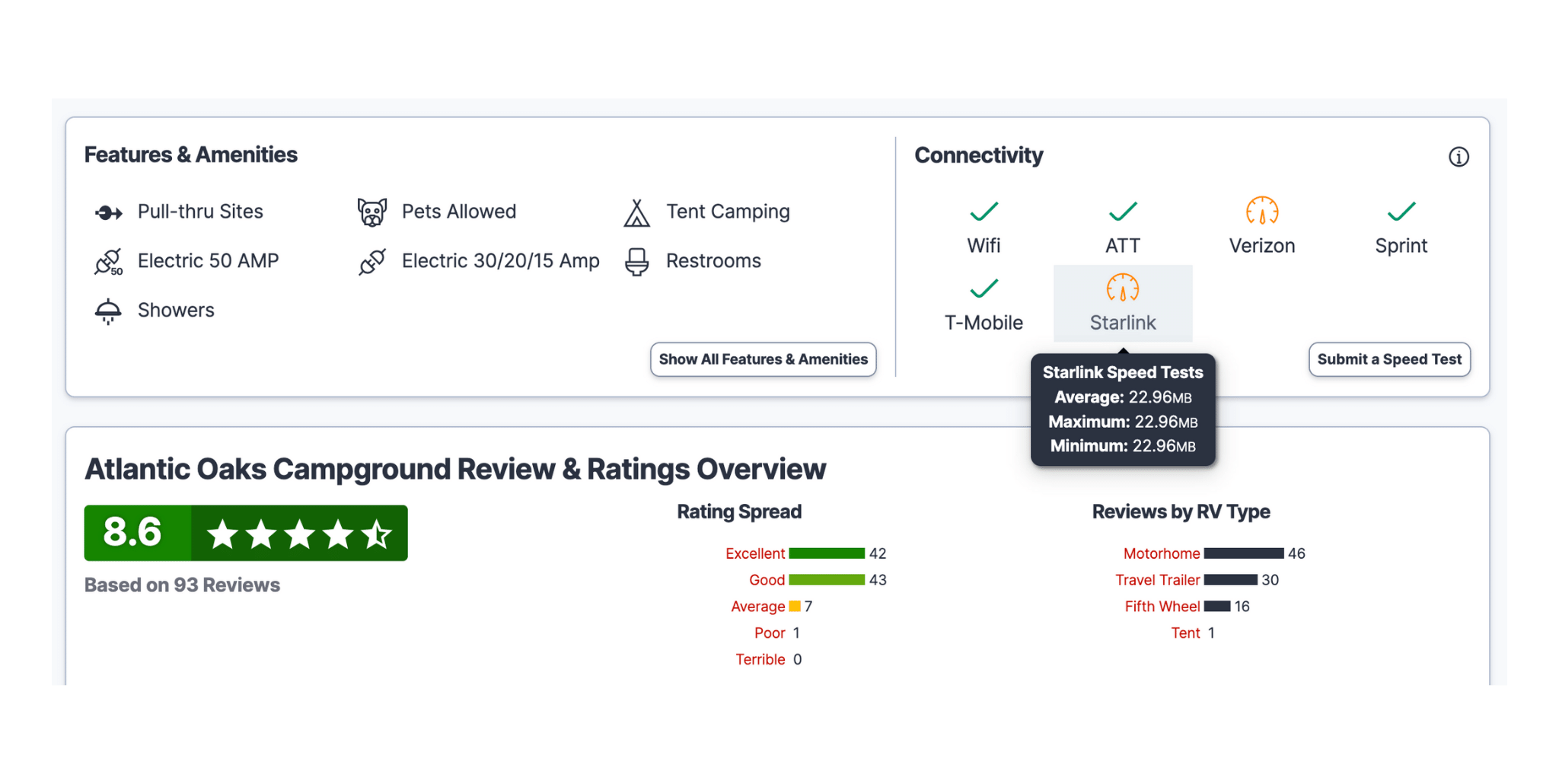The width and height of the screenshot is (1559, 784).
Task: Open the Good rating reviews link
Action: (x=767, y=580)
